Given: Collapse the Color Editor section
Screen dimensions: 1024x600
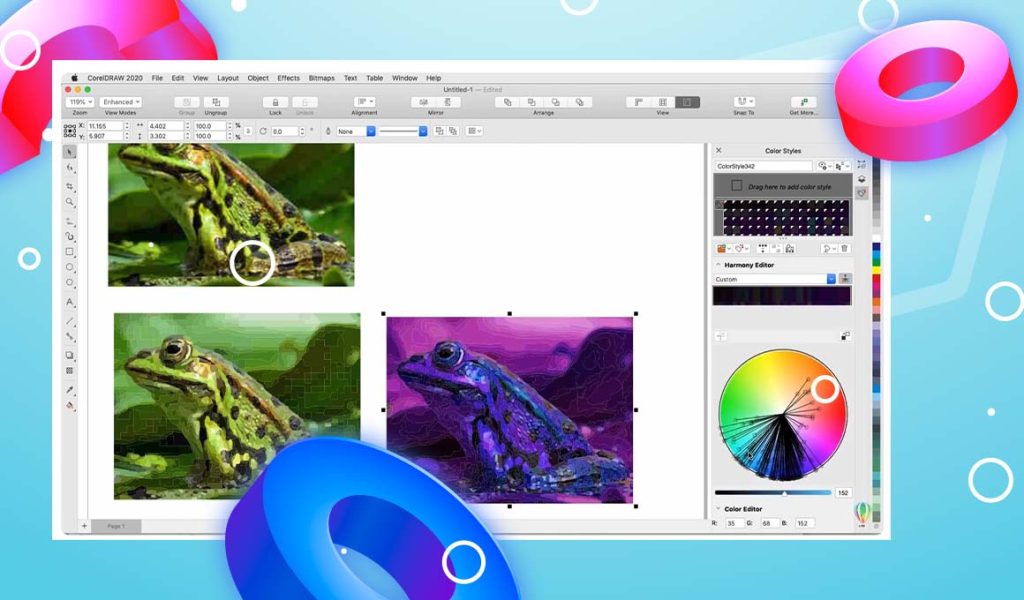Looking at the screenshot, I should (x=718, y=509).
